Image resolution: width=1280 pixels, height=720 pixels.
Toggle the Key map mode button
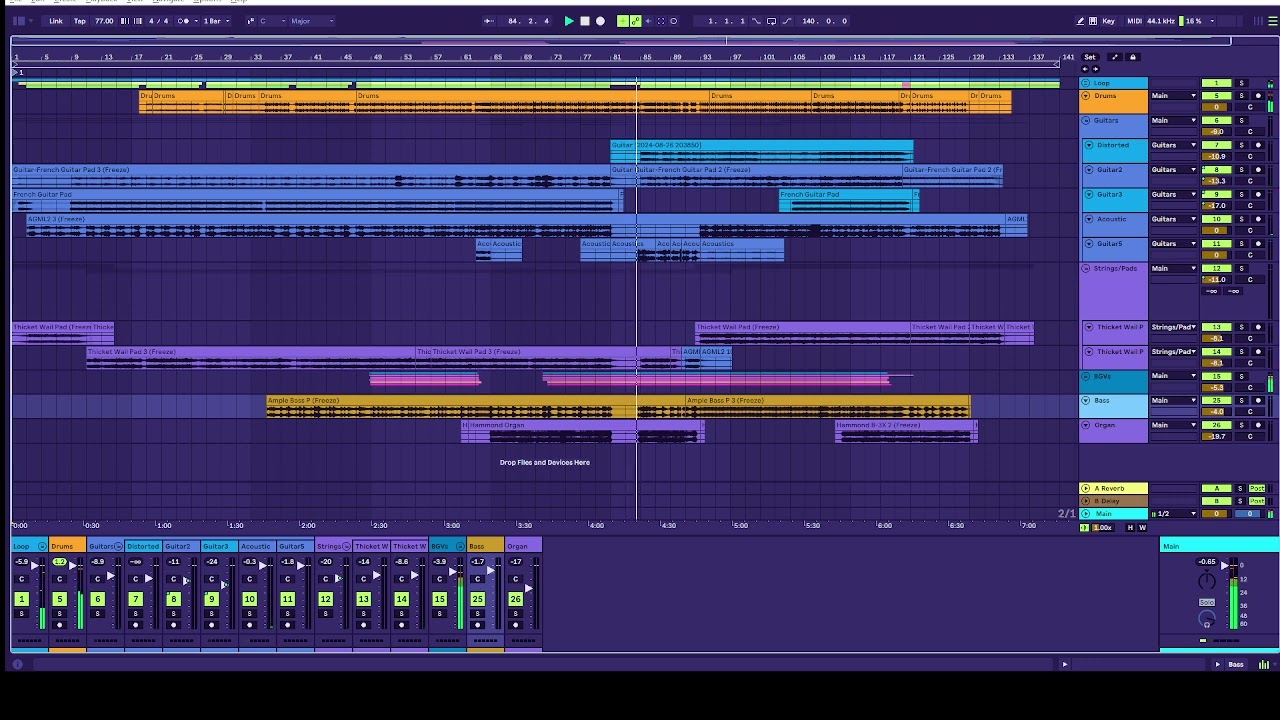(x=1108, y=21)
